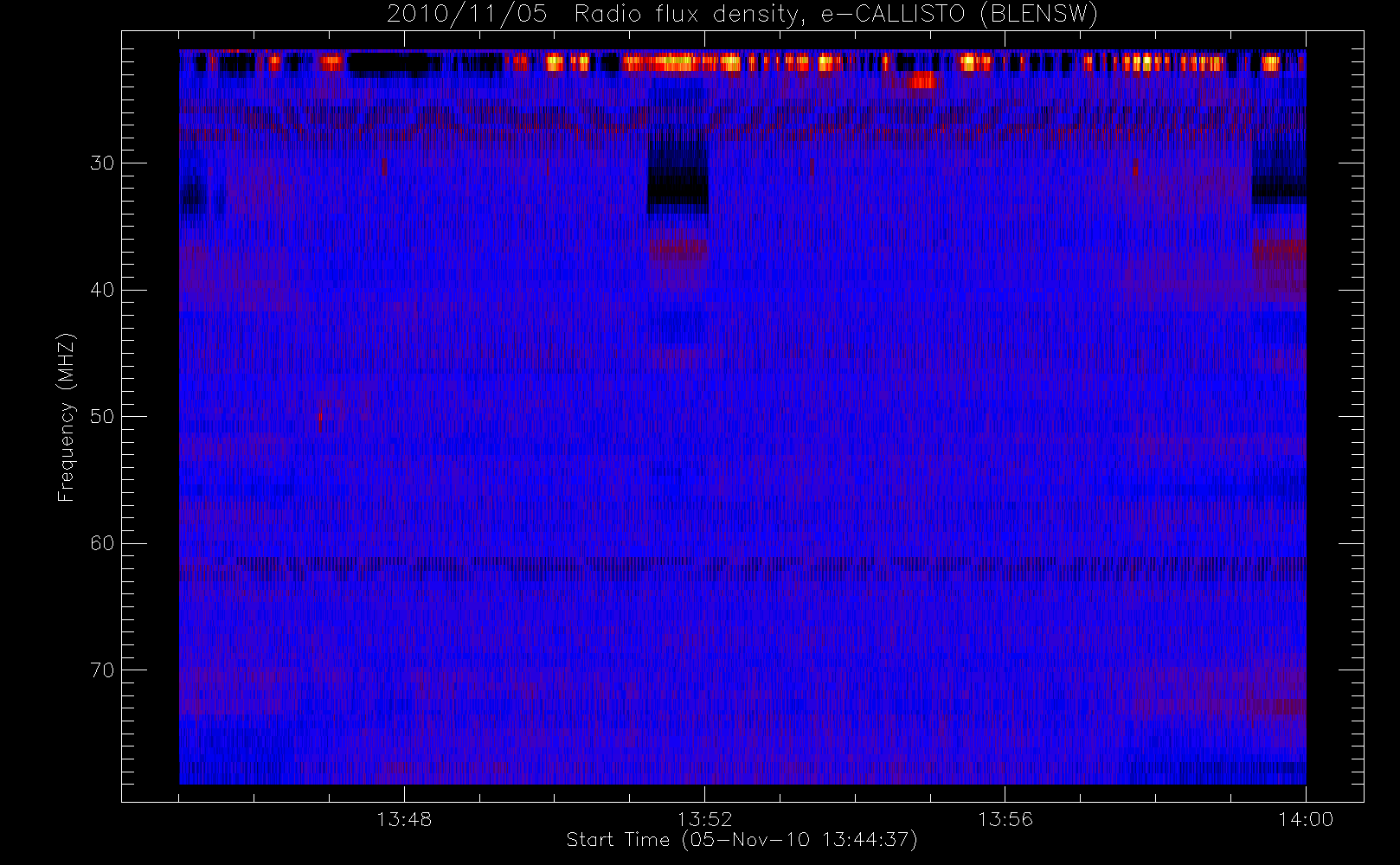The height and width of the screenshot is (865, 1400).
Task: Click the small red burst below the top band
Action: tap(922, 80)
